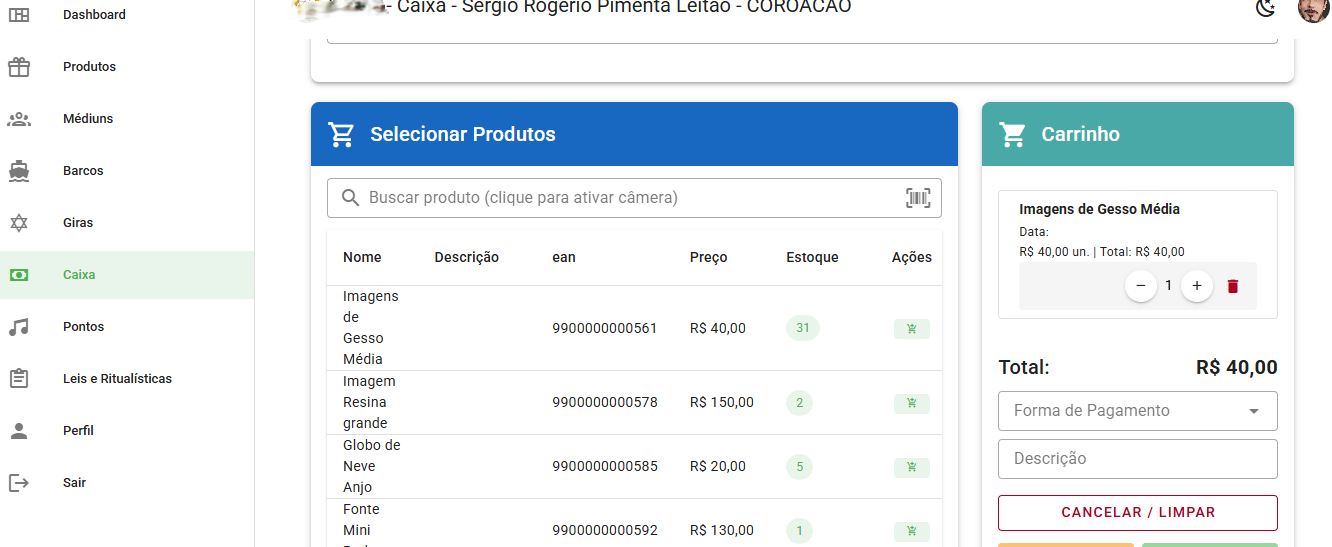This screenshot has height=547, width=1332.
Task: Click the cart Descrição input field
Action: tap(1138, 459)
